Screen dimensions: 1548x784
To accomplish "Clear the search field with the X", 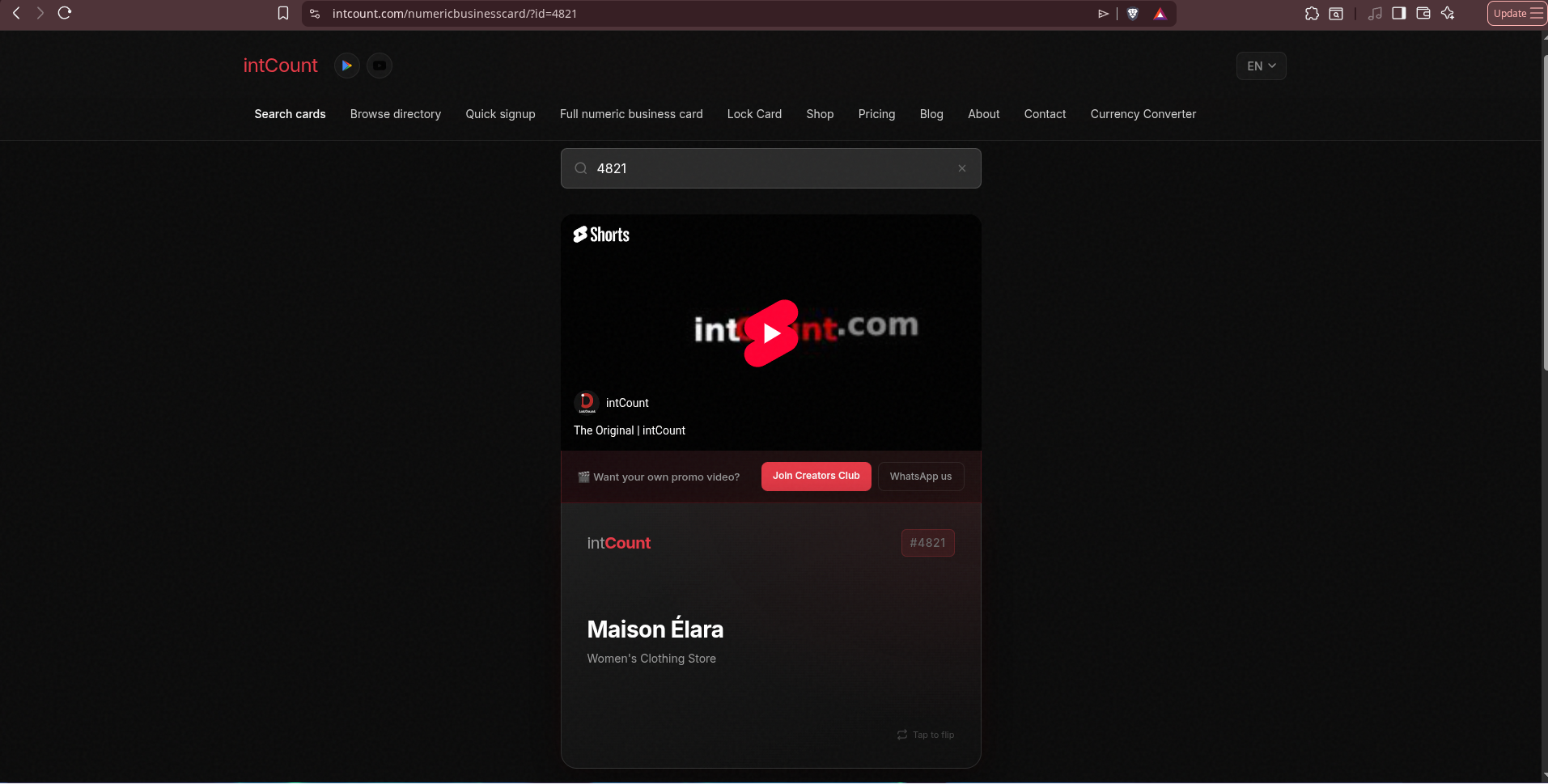I will (x=962, y=168).
